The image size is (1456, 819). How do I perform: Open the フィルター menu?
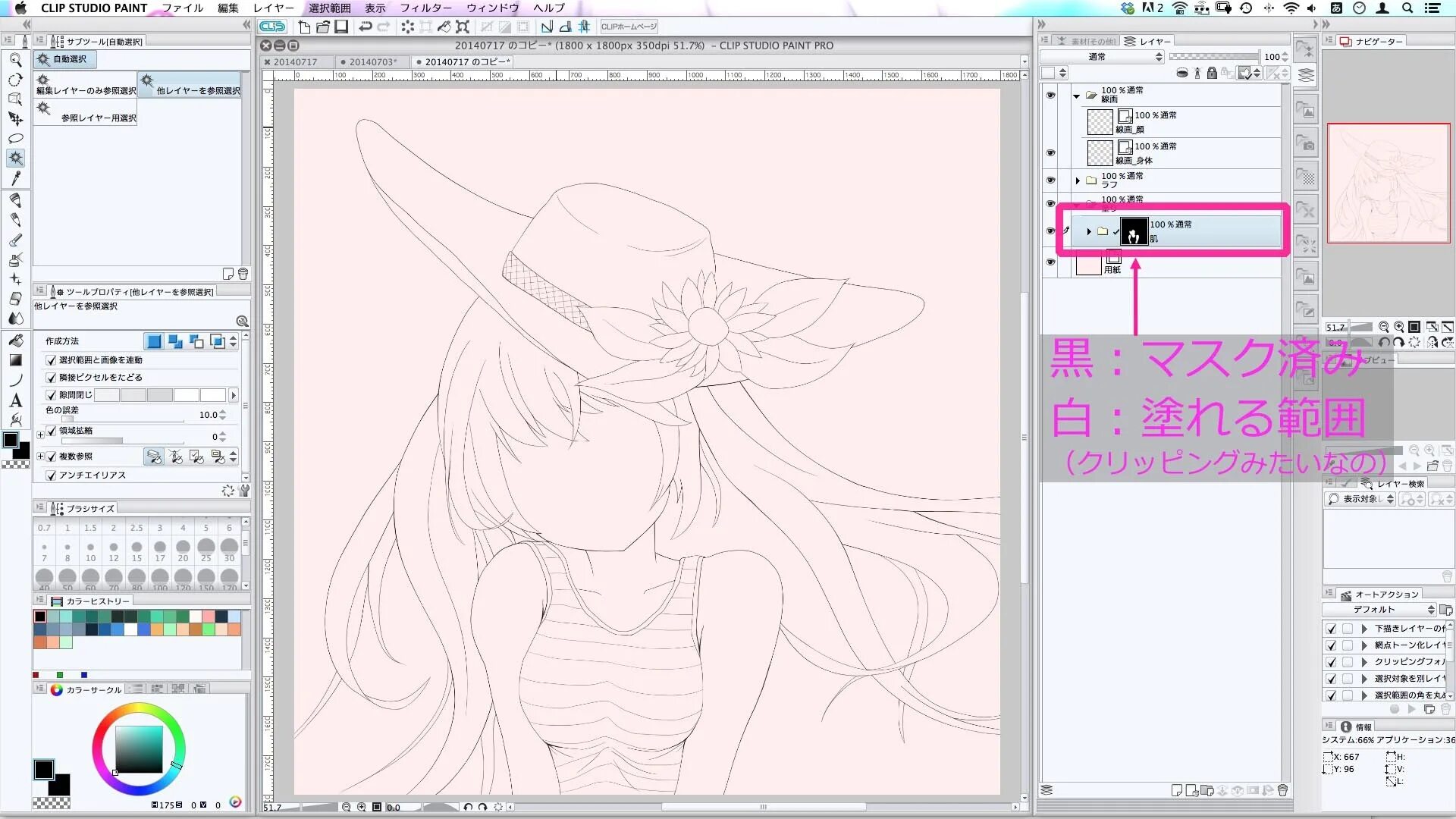pyautogui.click(x=425, y=8)
